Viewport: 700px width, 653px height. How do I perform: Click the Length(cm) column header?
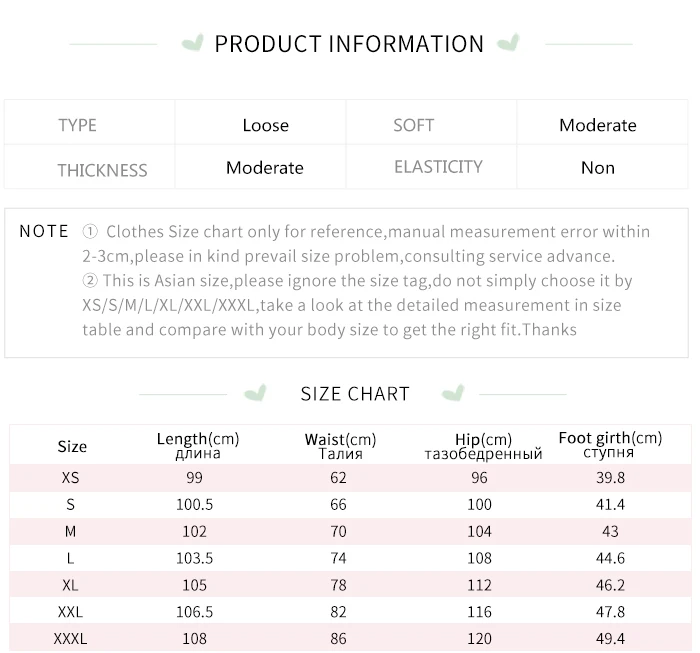point(198,445)
